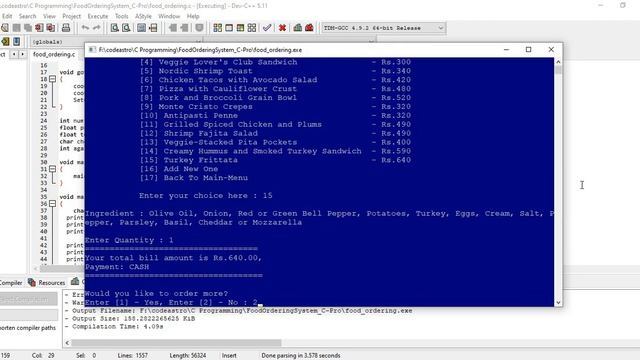Viewport: 640px width, 360px height.
Task: Click the console window title bar icon
Action: (x=92, y=50)
